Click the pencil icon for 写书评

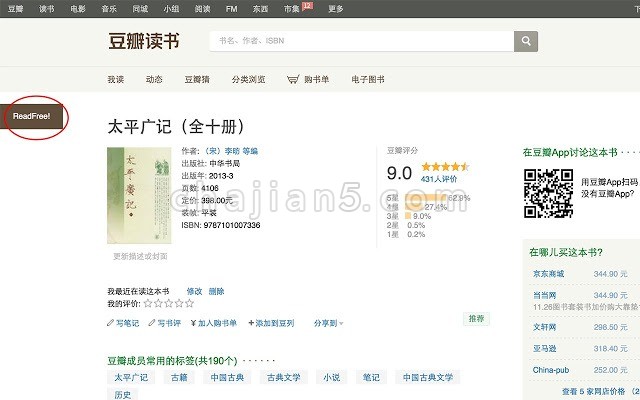[152, 323]
